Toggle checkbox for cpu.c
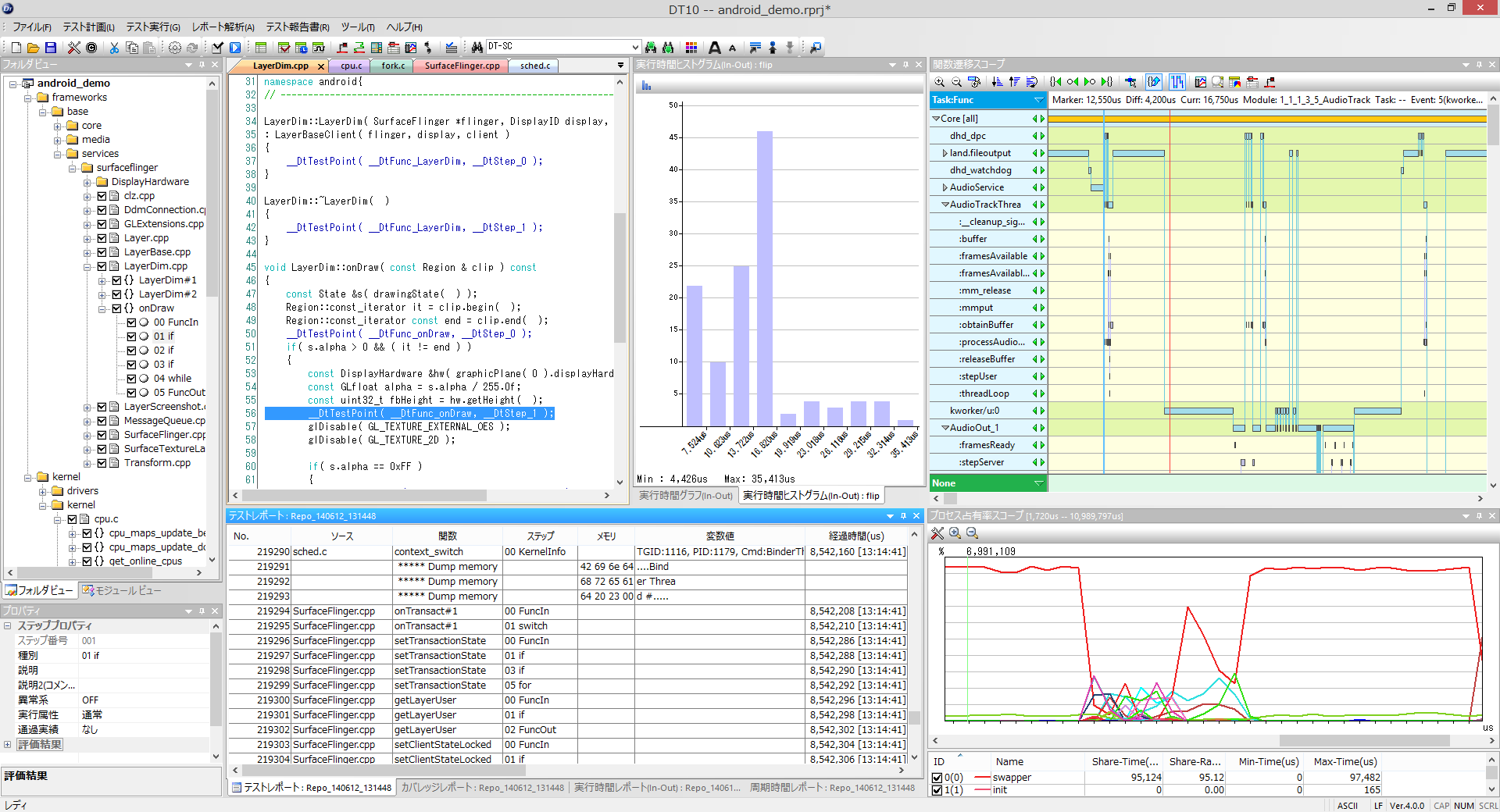 pos(72,519)
